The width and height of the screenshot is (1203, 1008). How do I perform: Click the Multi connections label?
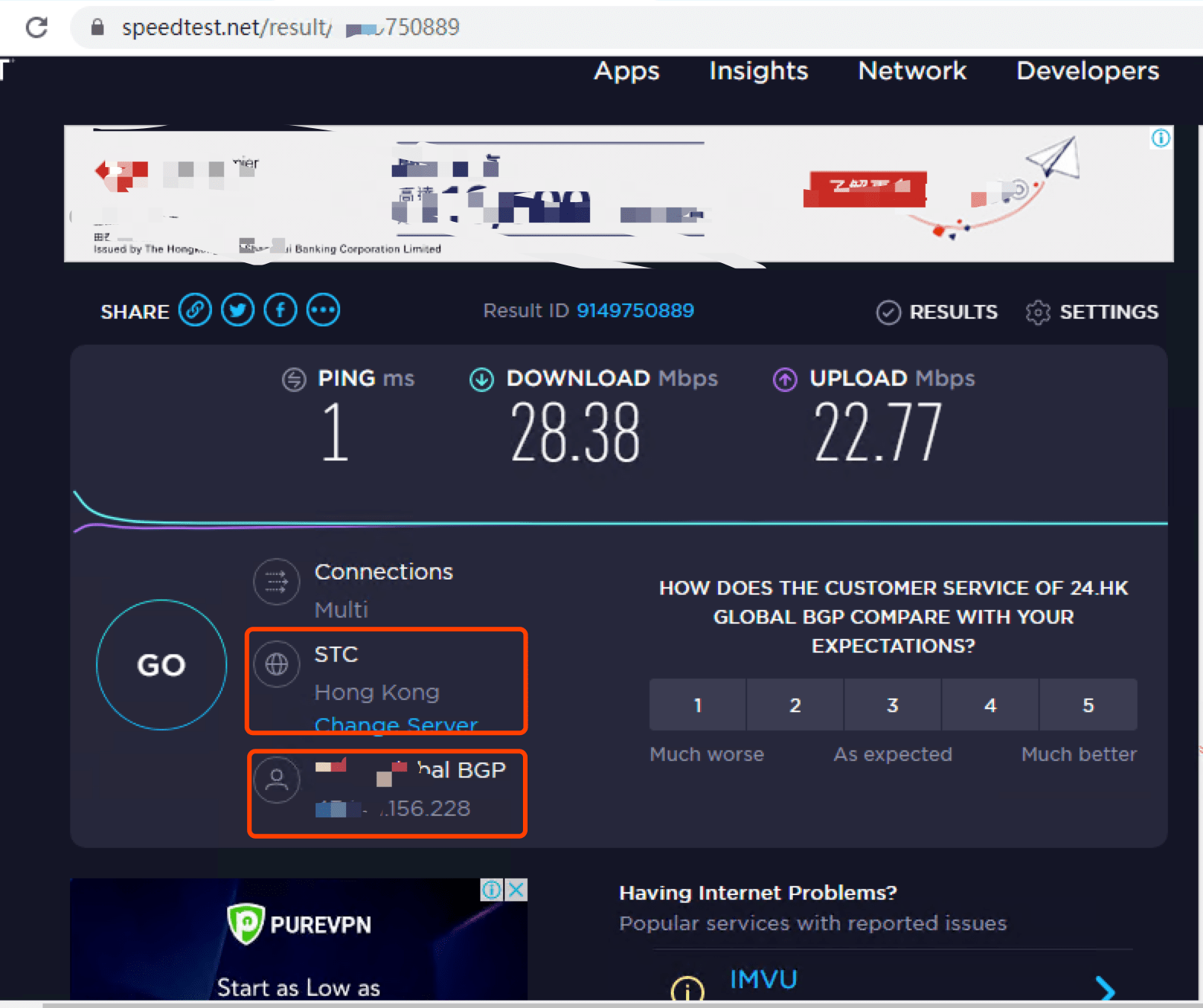[x=342, y=610]
